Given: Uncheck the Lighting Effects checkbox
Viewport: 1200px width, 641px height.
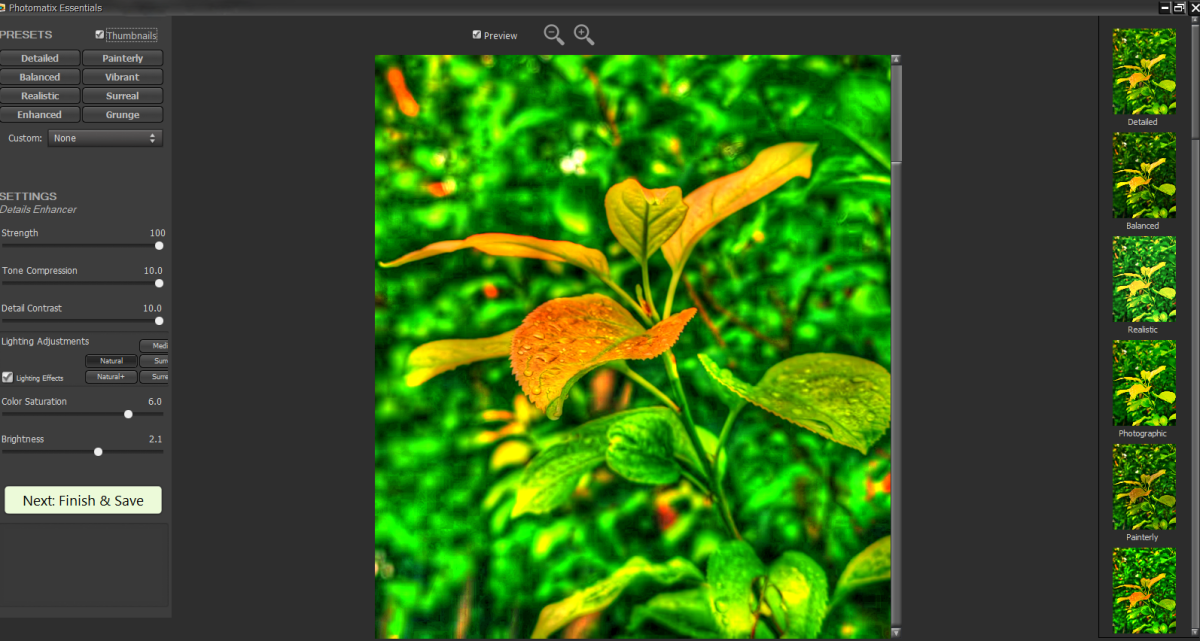Looking at the screenshot, I should click(8, 377).
